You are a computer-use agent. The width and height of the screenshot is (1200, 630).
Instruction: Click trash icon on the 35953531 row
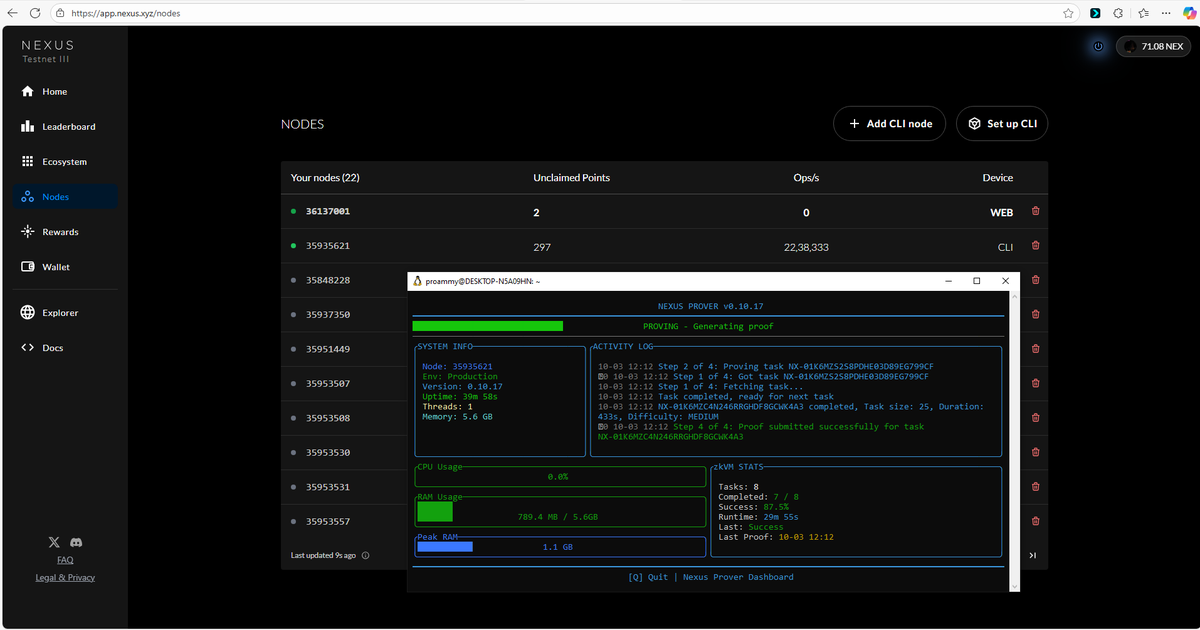(1035, 487)
